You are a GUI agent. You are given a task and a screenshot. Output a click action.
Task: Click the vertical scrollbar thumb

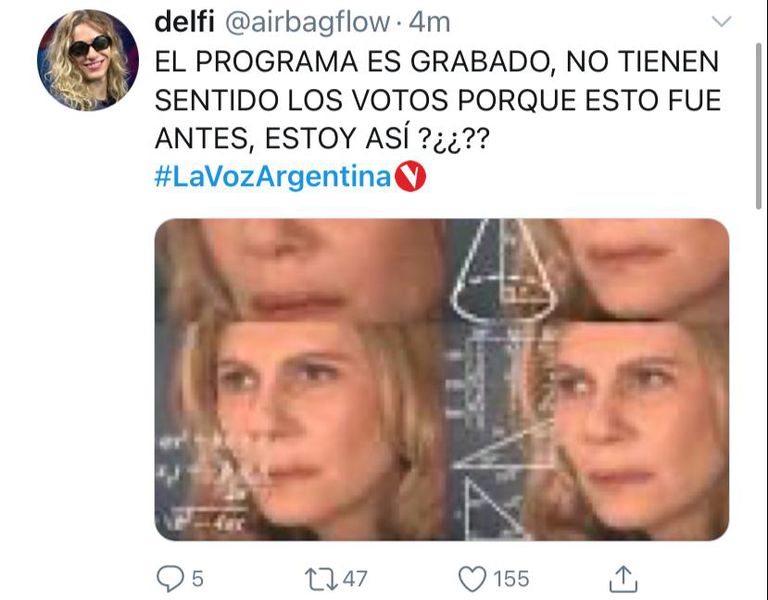pos(759,126)
